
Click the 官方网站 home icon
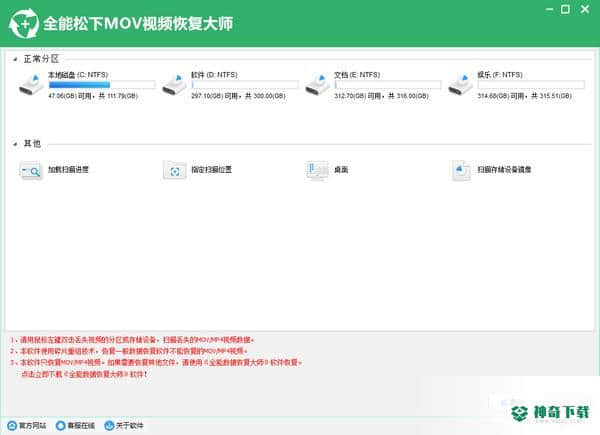tap(12, 425)
